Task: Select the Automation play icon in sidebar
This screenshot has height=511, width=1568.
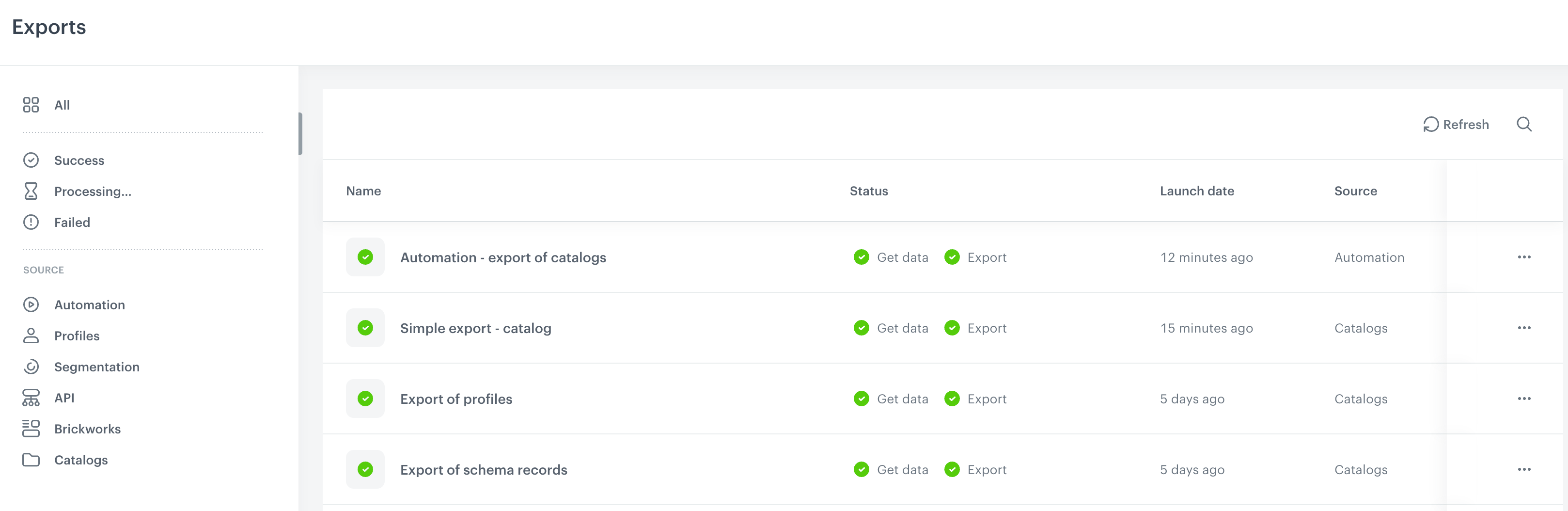Action: coord(31,304)
